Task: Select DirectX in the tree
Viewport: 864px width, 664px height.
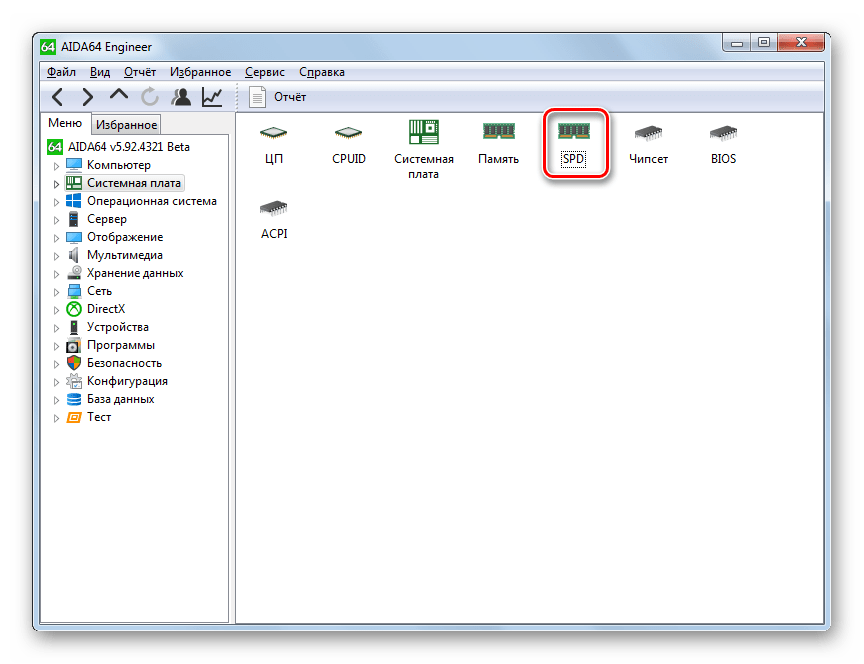Action: tap(105, 309)
